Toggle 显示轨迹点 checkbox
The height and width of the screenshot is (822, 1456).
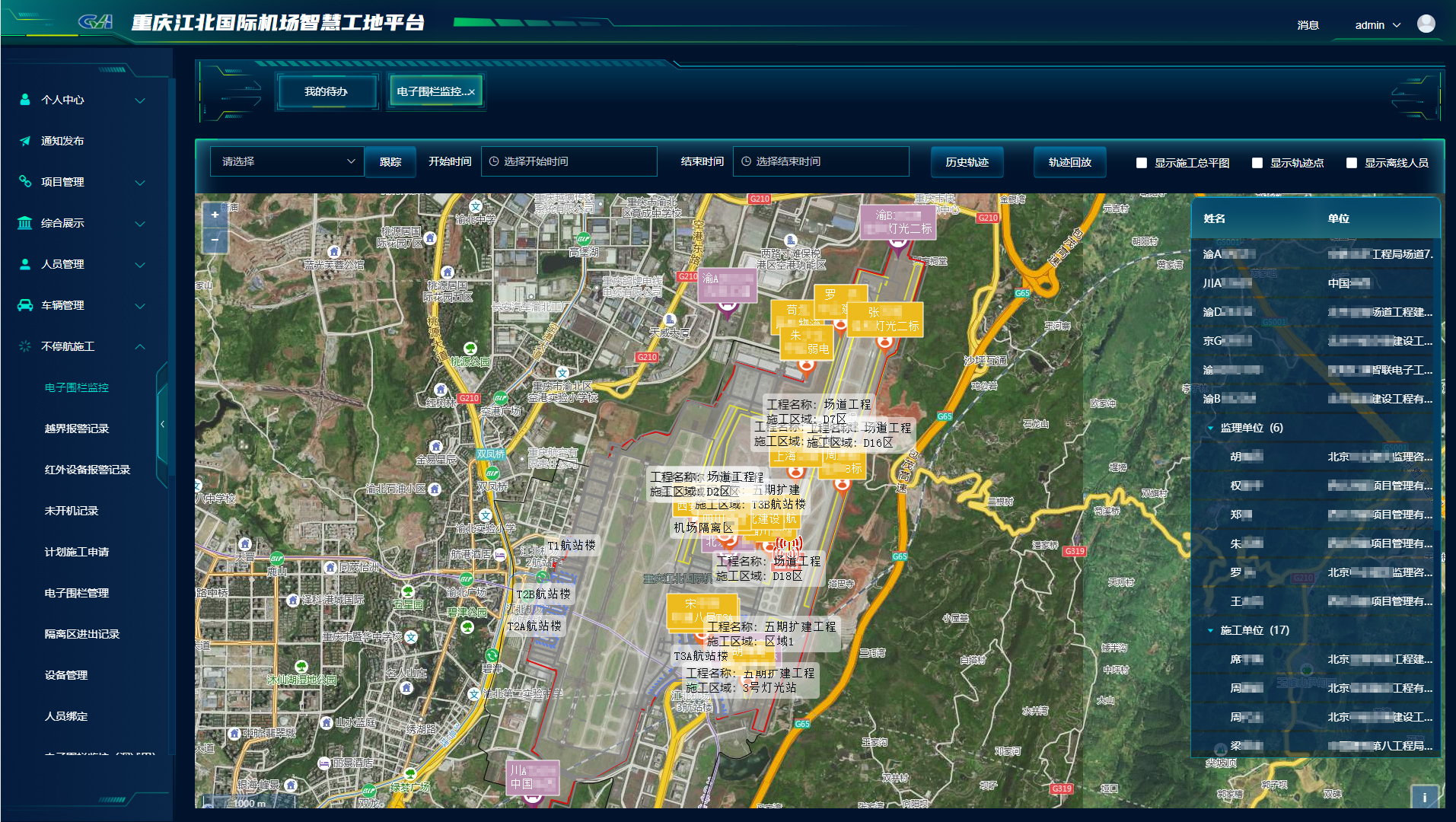pyautogui.click(x=1257, y=163)
